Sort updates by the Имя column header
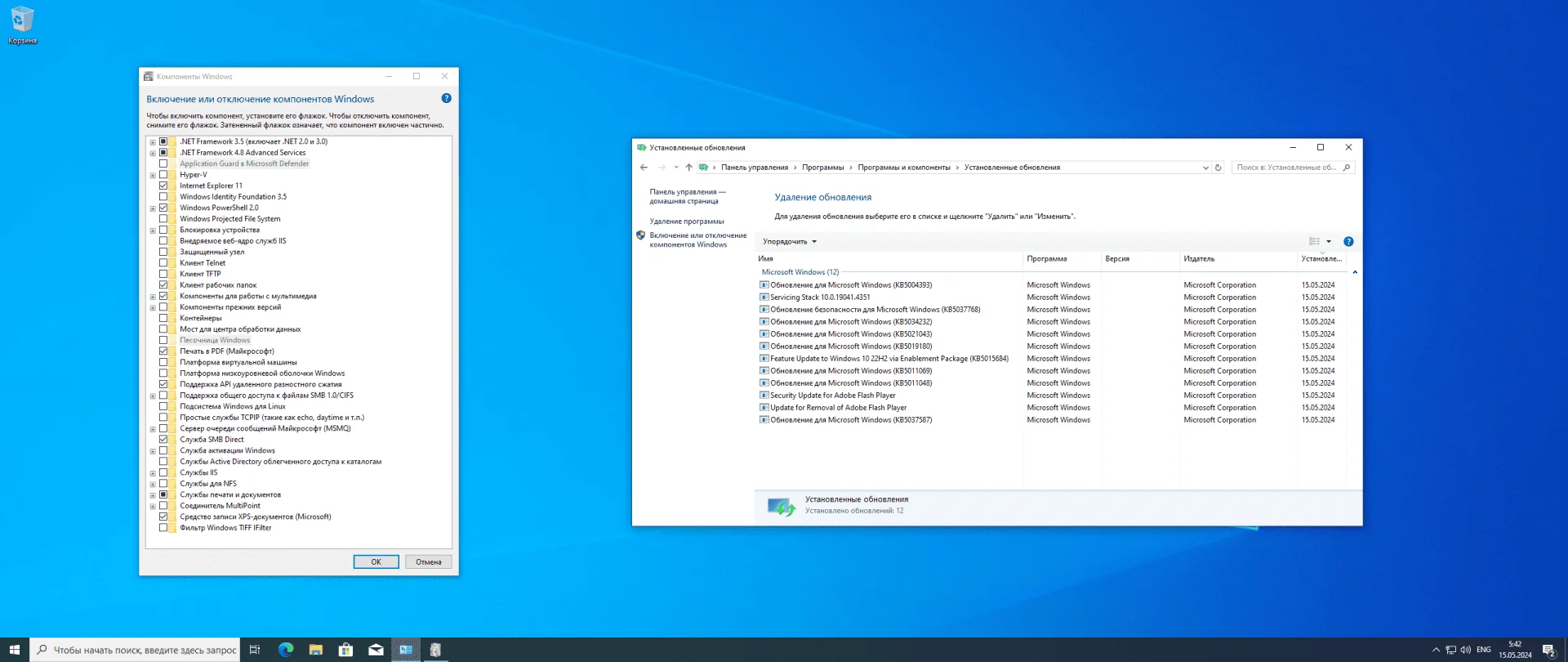The image size is (1568, 662). click(889, 259)
